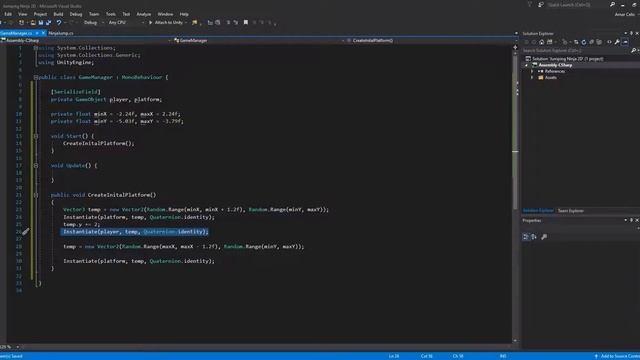Switch to the Ninjalump.cs tab

61,33
